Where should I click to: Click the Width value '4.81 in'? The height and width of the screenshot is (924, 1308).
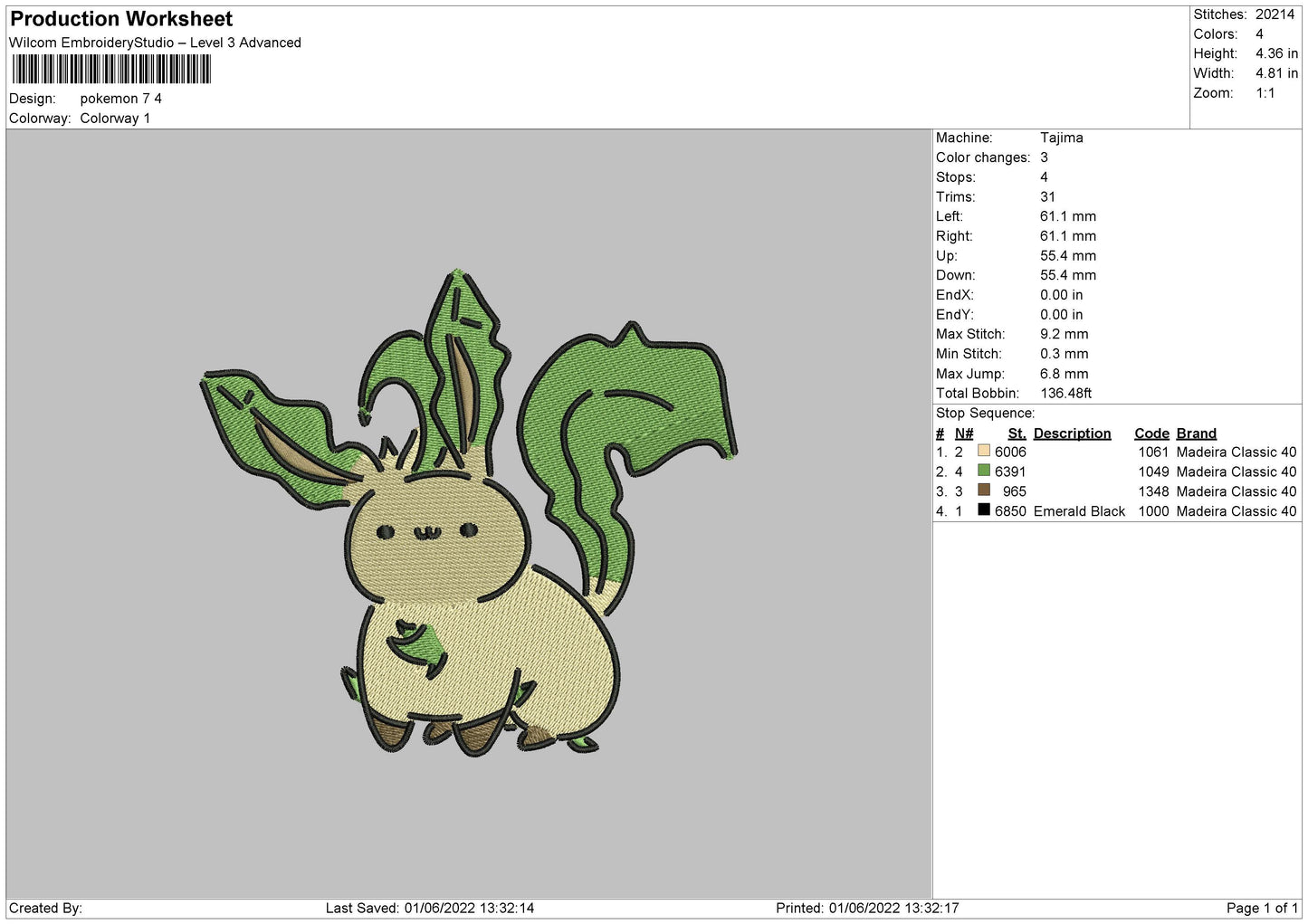(x=1277, y=74)
